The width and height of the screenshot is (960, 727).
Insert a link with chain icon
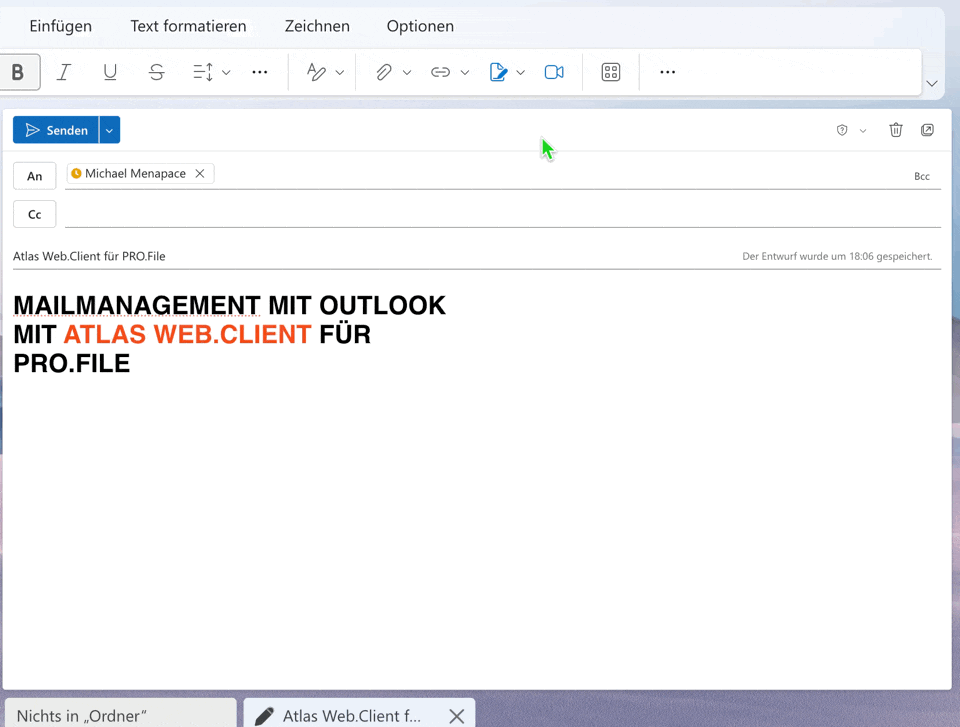(440, 72)
